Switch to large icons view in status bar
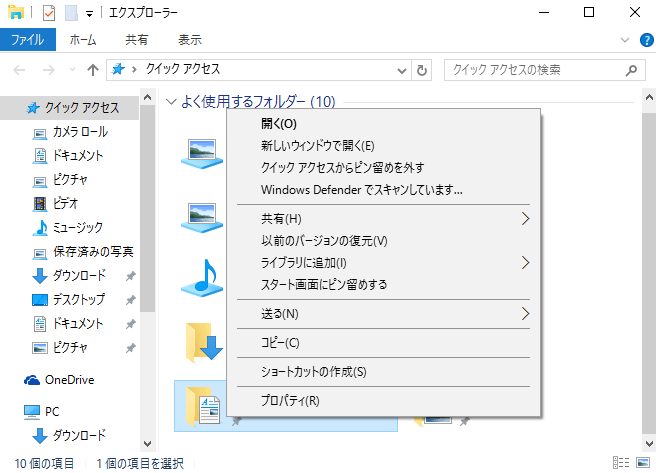656x473 pixels. (x=643, y=463)
